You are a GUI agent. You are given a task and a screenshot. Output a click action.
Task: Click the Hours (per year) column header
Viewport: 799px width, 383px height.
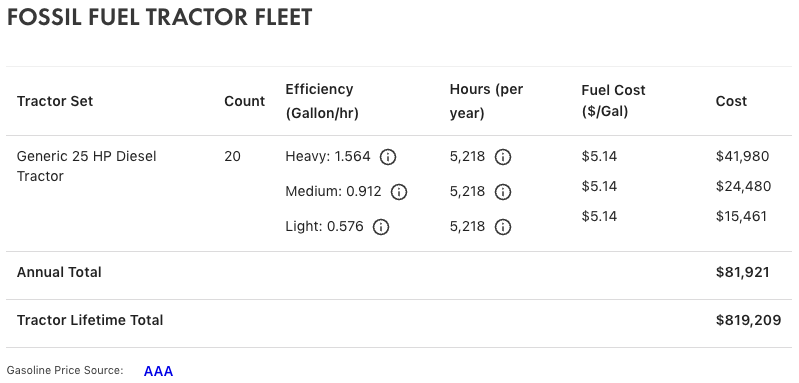486,101
